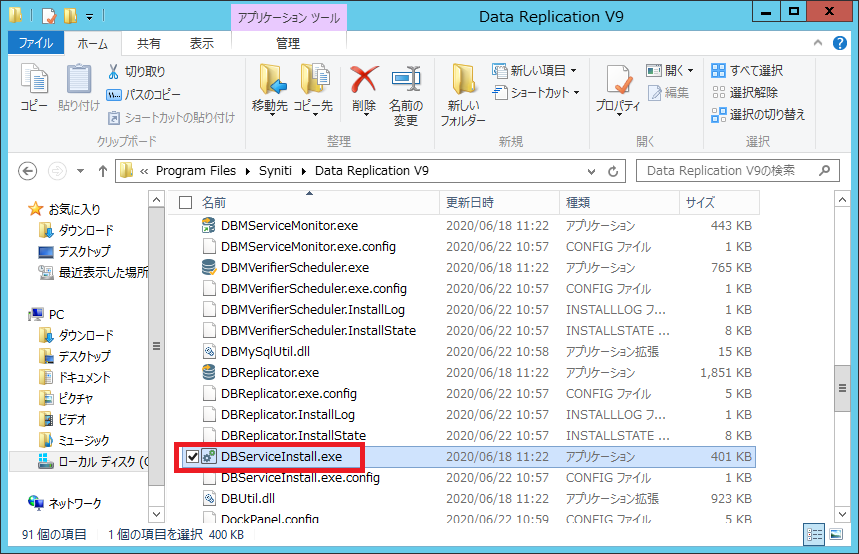Viewport: 859px width, 554px height.
Task: Switch to Details view icon in status bar
Action: pos(814,534)
